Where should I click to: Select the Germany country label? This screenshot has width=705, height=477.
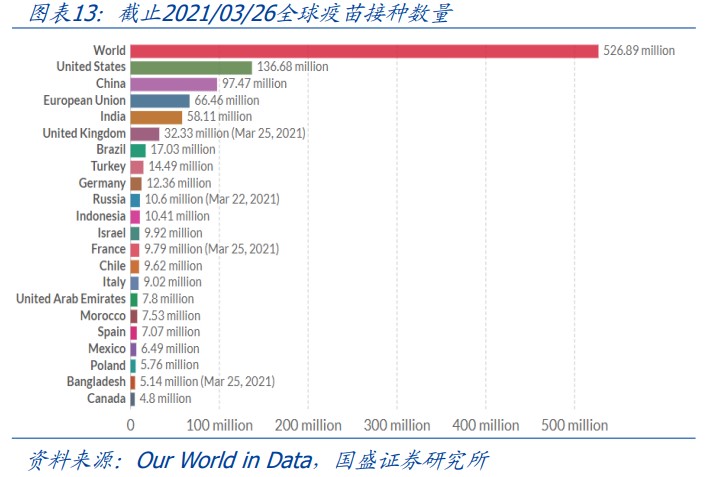pos(102,183)
